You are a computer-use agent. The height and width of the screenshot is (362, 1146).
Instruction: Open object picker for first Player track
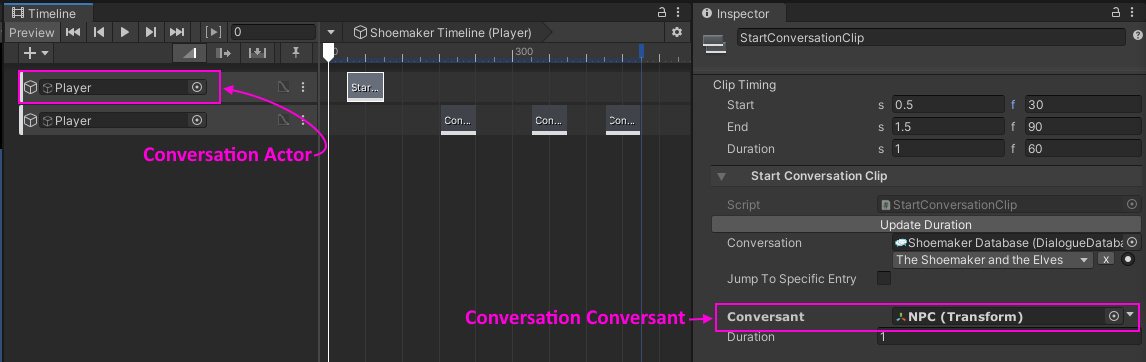(x=197, y=87)
